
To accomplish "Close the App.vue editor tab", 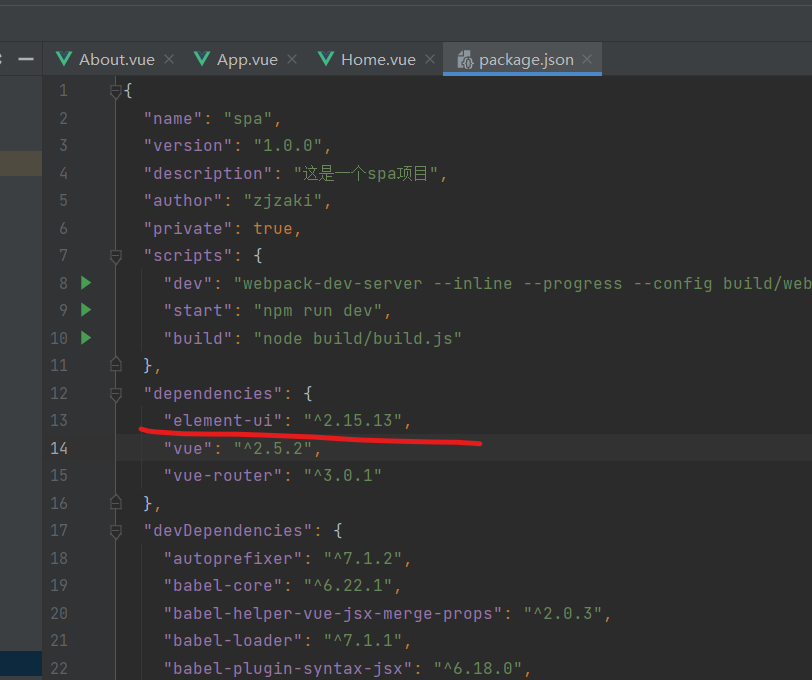I will 292,60.
